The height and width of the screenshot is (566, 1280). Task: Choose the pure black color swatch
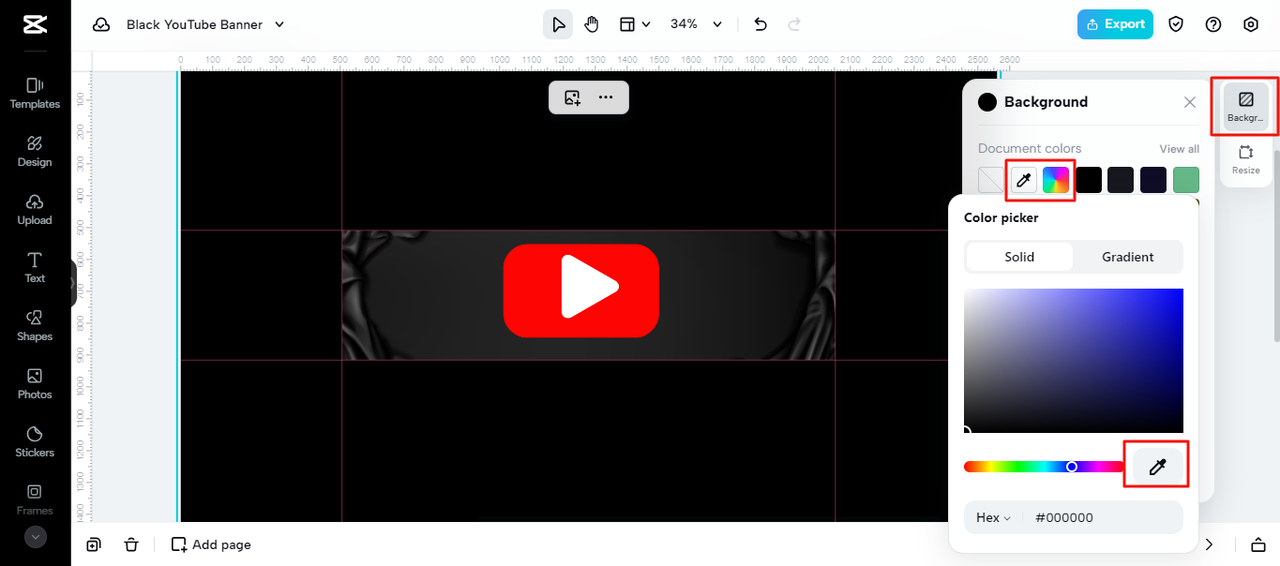1088,180
